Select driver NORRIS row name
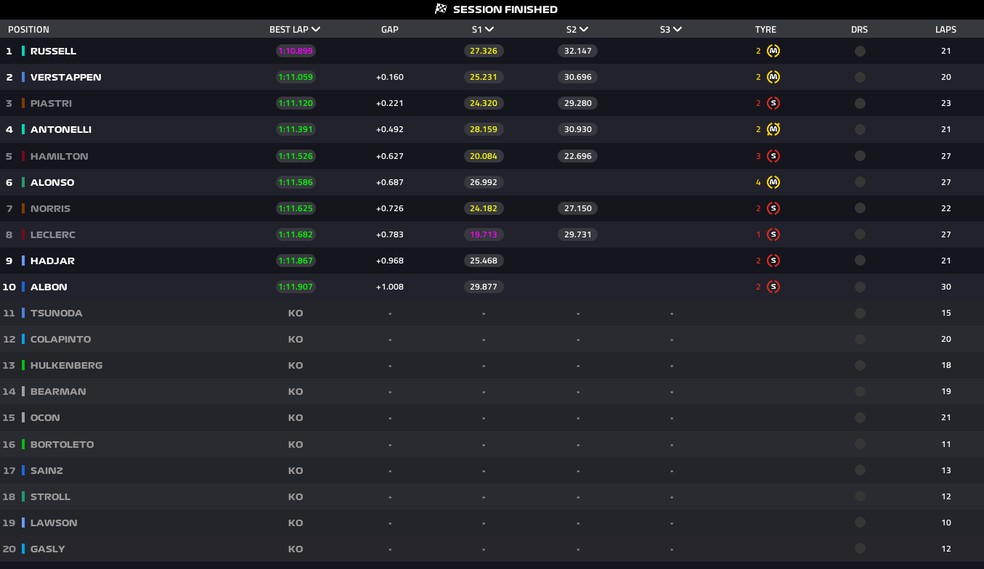984x569 pixels. click(50, 208)
